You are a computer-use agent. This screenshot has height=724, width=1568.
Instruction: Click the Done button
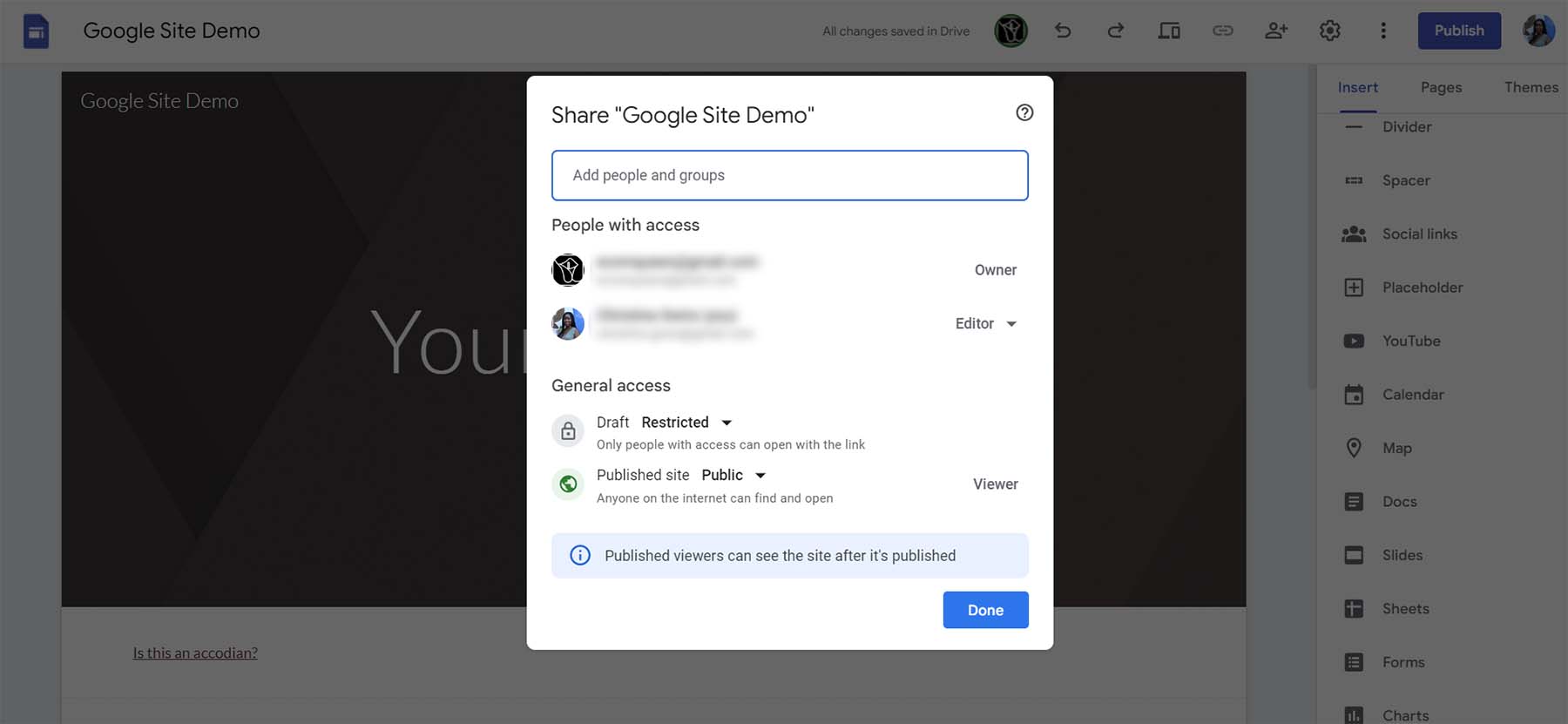pyautogui.click(x=985, y=610)
